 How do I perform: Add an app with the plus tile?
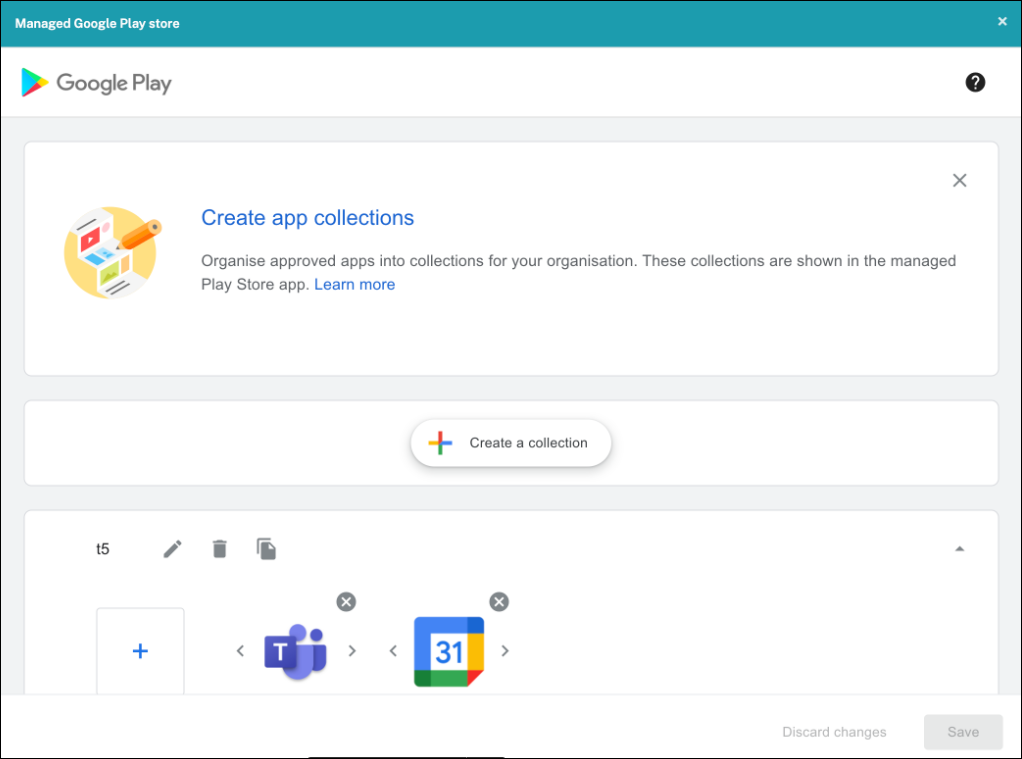(x=140, y=651)
